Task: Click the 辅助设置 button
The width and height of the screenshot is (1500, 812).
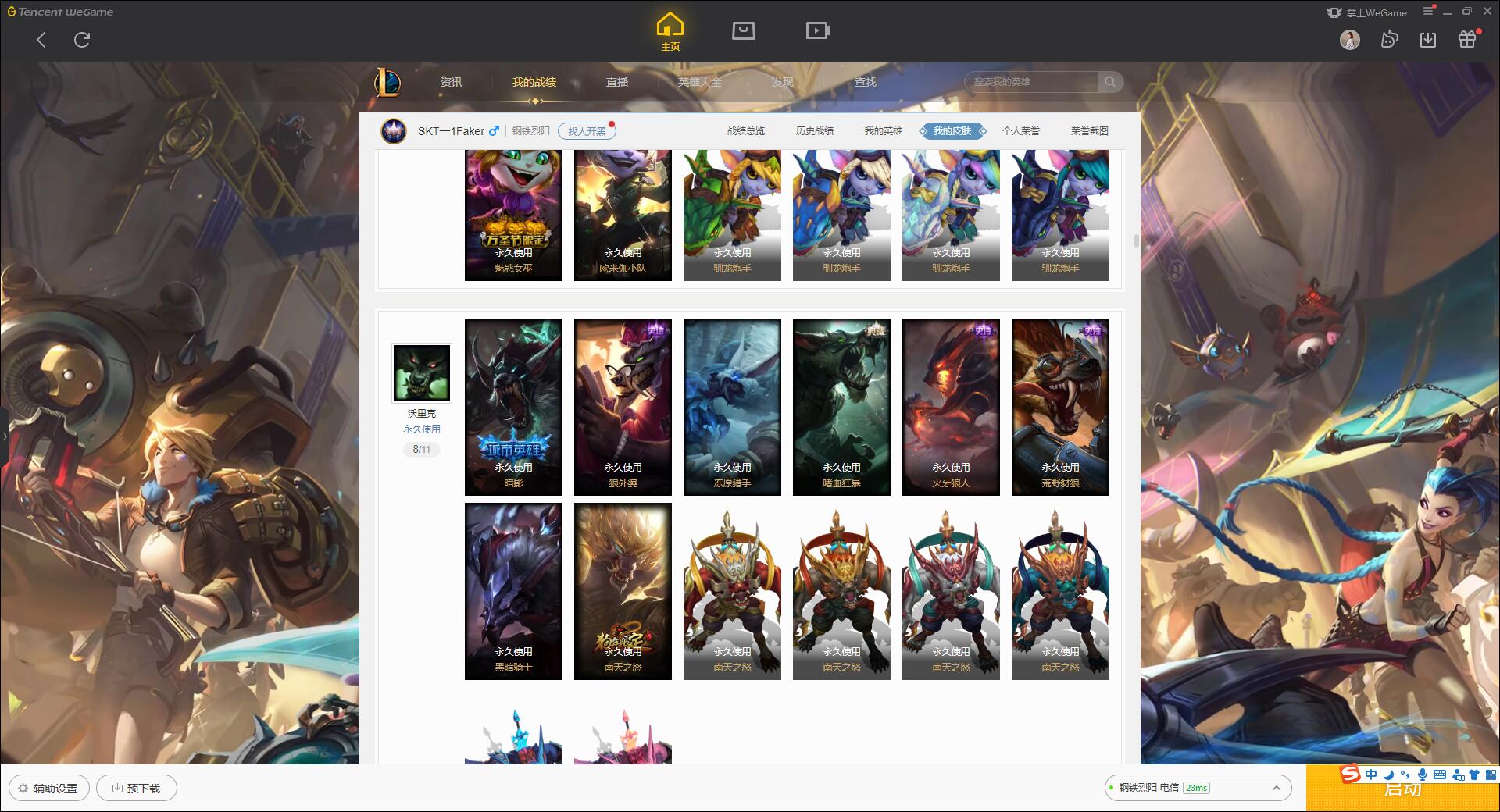Action: click(x=48, y=788)
